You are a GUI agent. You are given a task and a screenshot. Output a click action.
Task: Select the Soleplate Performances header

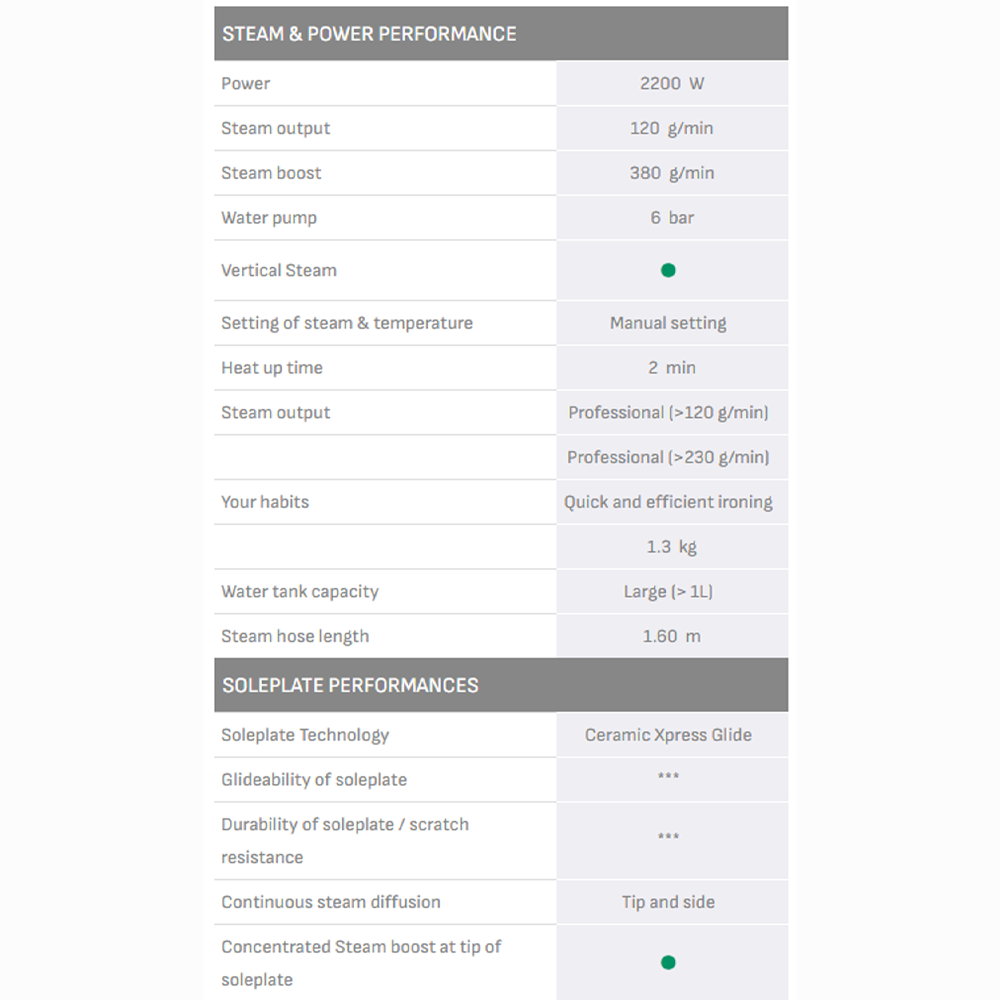350,685
